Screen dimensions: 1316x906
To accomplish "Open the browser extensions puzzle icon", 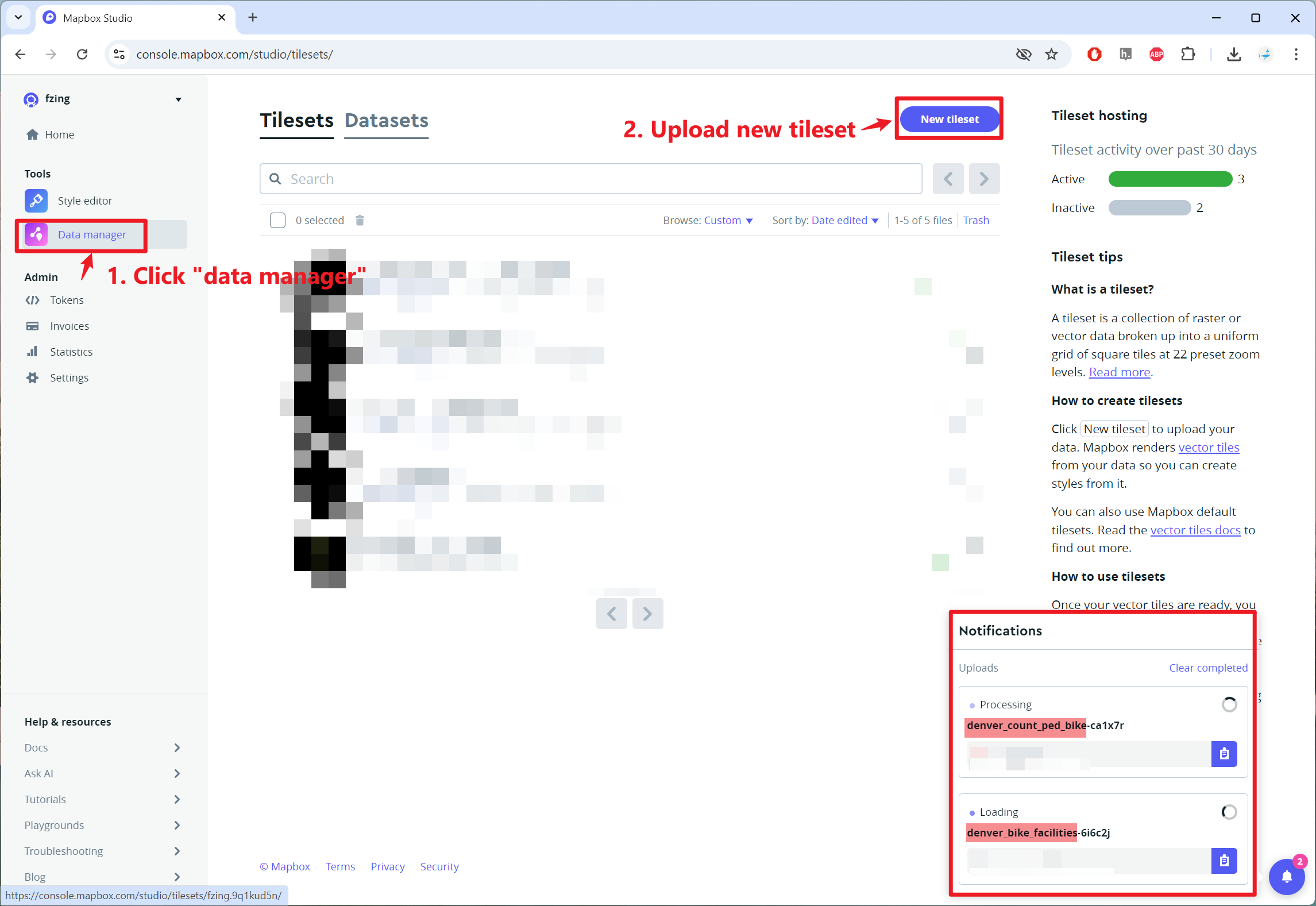I will [1188, 54].
